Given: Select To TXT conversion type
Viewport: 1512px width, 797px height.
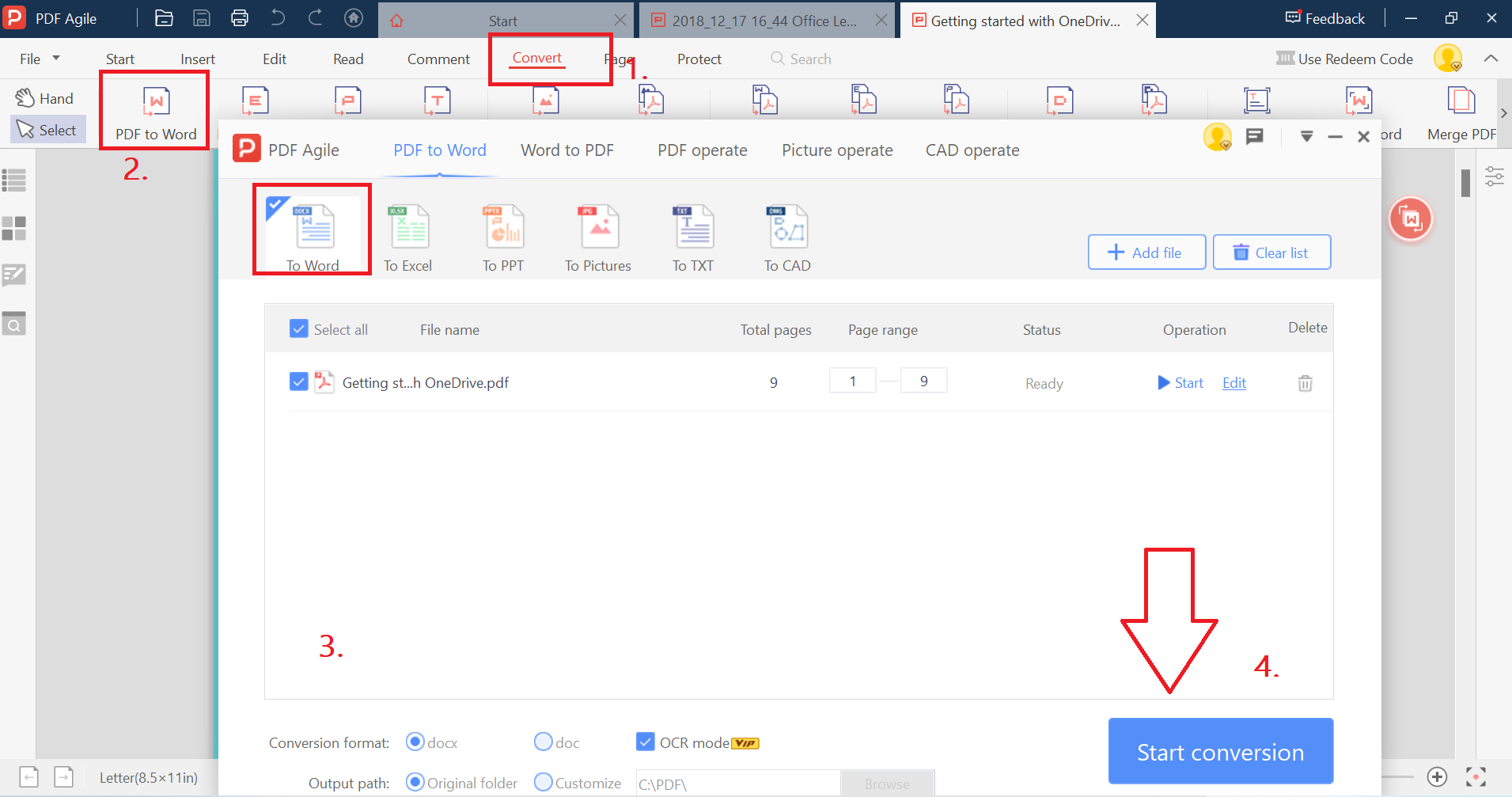Looking at the screenshot, I should point(693,237).
